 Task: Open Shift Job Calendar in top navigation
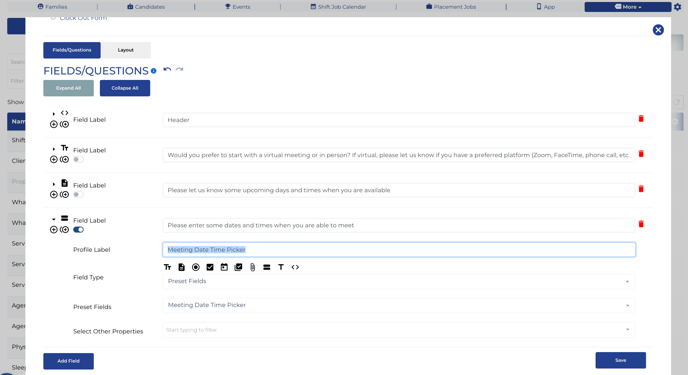pos(338,7)
